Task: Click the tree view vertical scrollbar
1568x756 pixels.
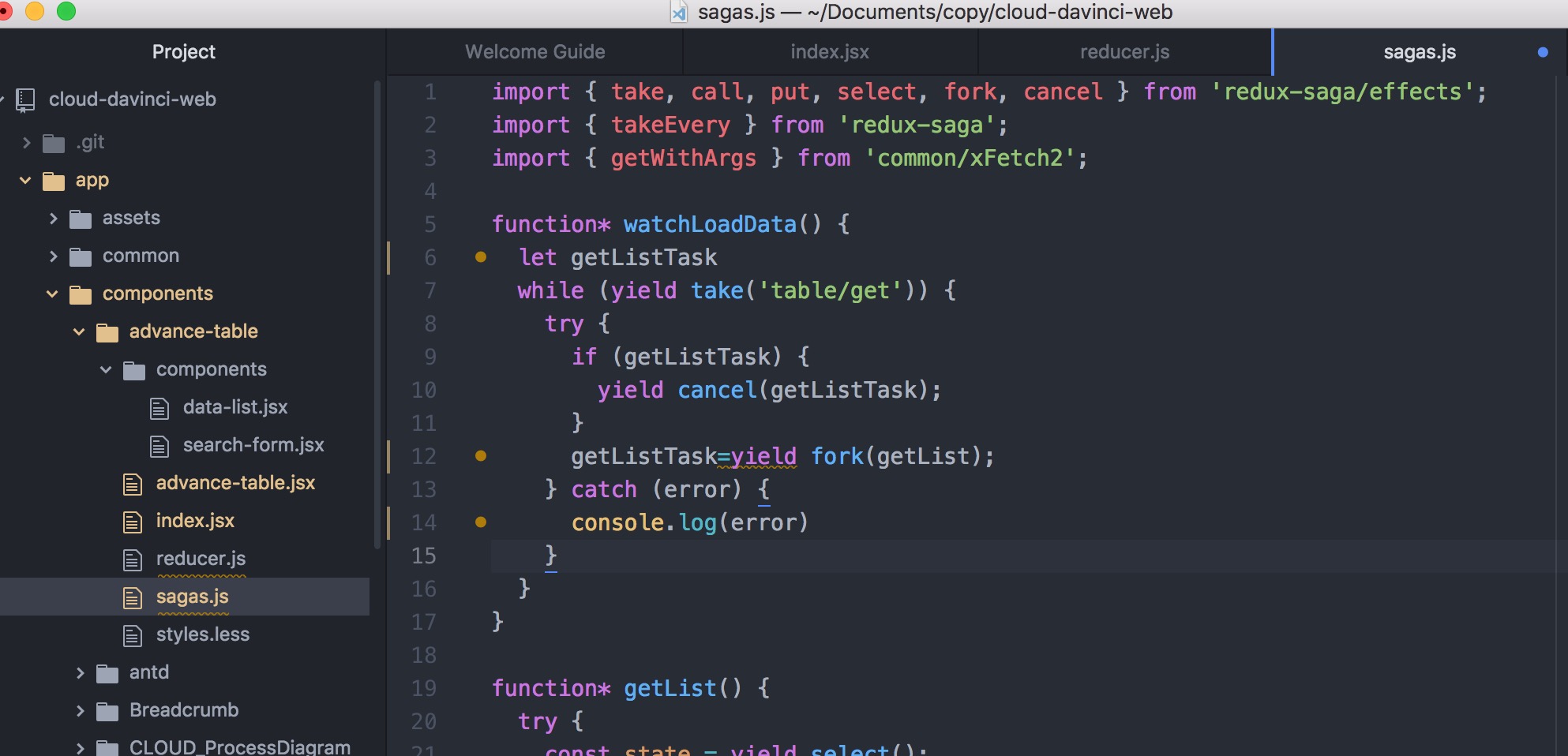Action: tap(377, 314)
